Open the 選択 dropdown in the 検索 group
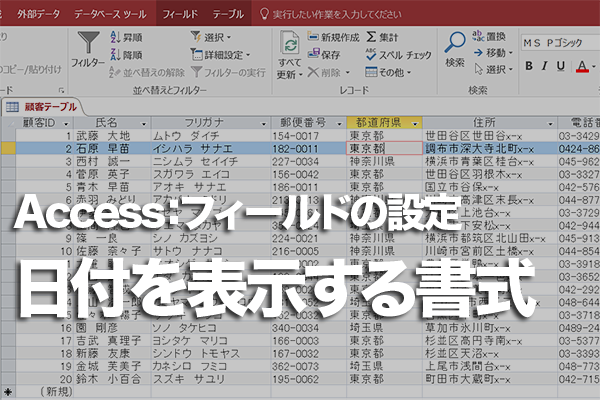 [494, 69]
